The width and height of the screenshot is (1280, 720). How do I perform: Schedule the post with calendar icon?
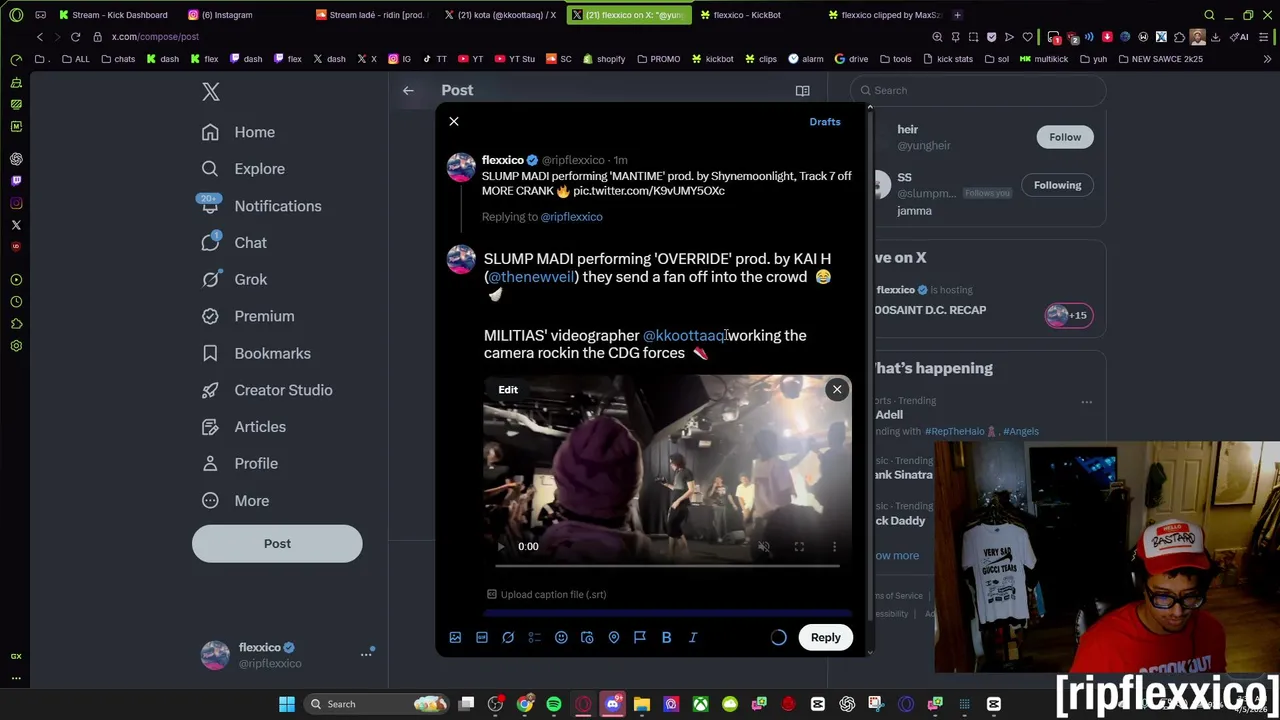pyautogui.click(x=587, y=637)
